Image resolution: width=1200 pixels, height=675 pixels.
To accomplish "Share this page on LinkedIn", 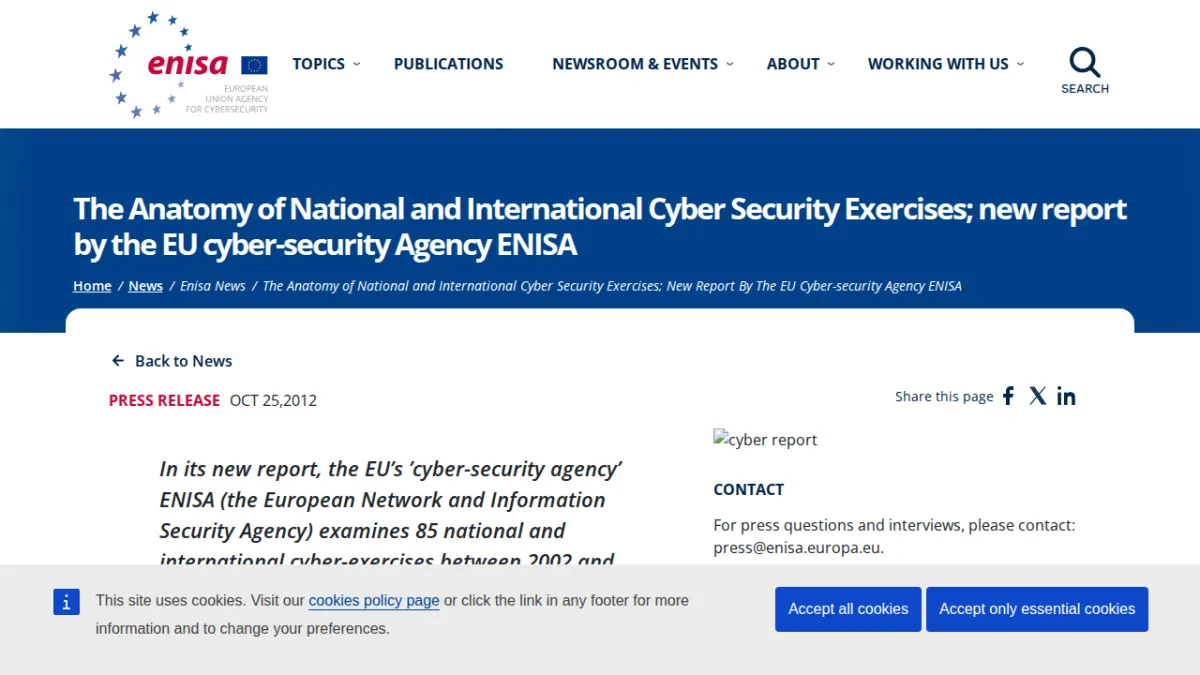I will 1067,396.
